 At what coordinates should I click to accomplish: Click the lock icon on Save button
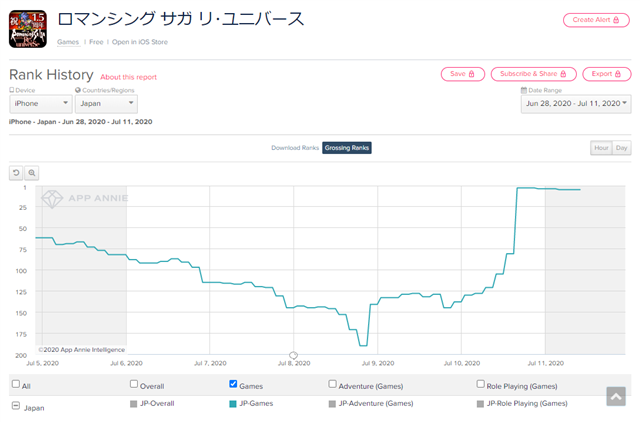point(471,74)
